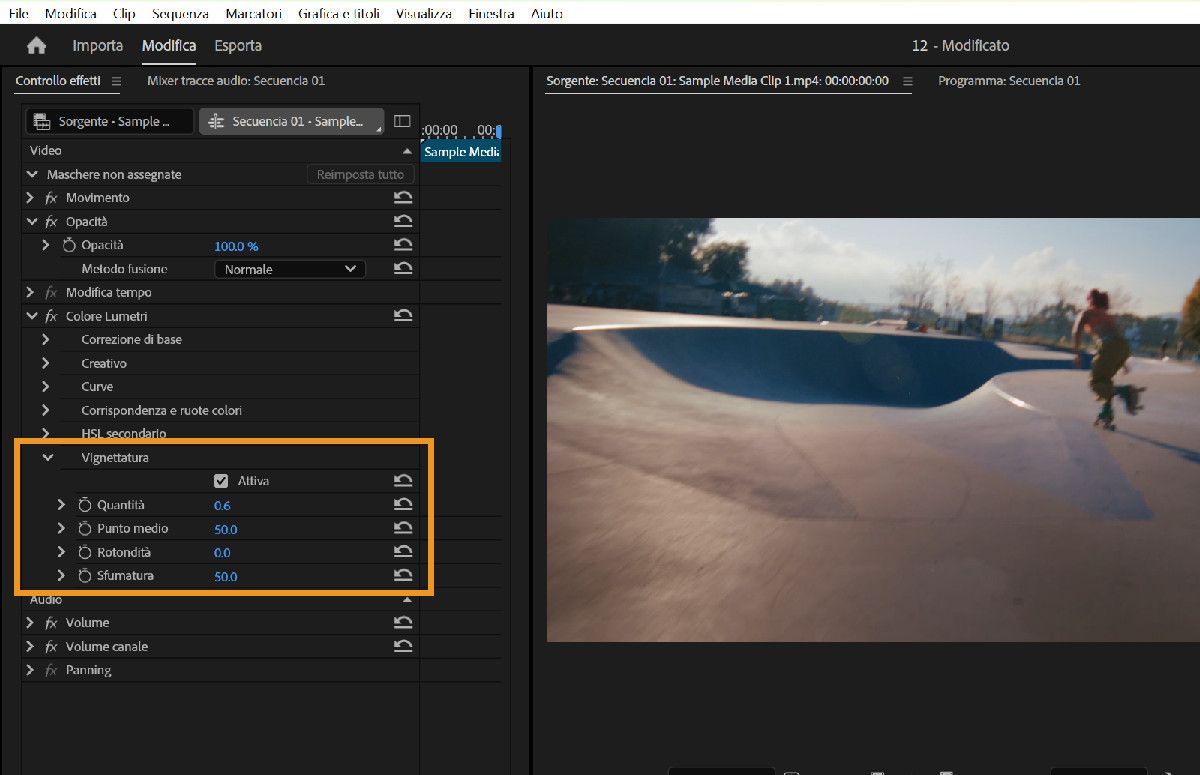Expand Correzione di base section

pyautogui.click(x=46, y=340)
